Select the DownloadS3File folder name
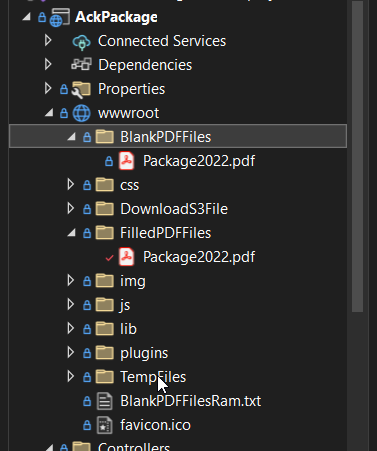 (174, 209)
